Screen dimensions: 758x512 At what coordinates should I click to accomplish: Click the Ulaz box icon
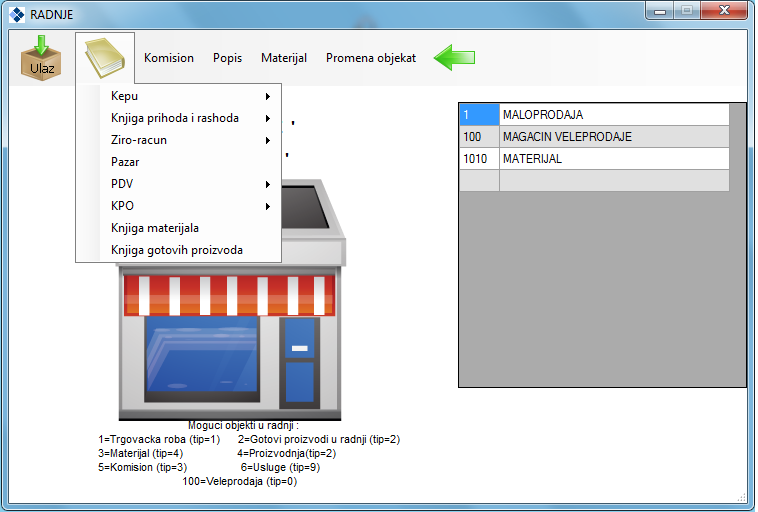[x=41, y=58]
